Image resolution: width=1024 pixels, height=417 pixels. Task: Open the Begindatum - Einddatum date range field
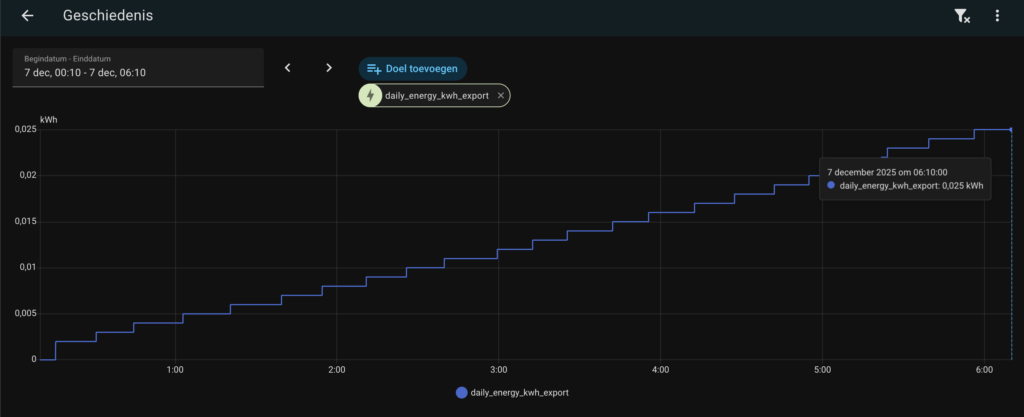click(138, 67)
